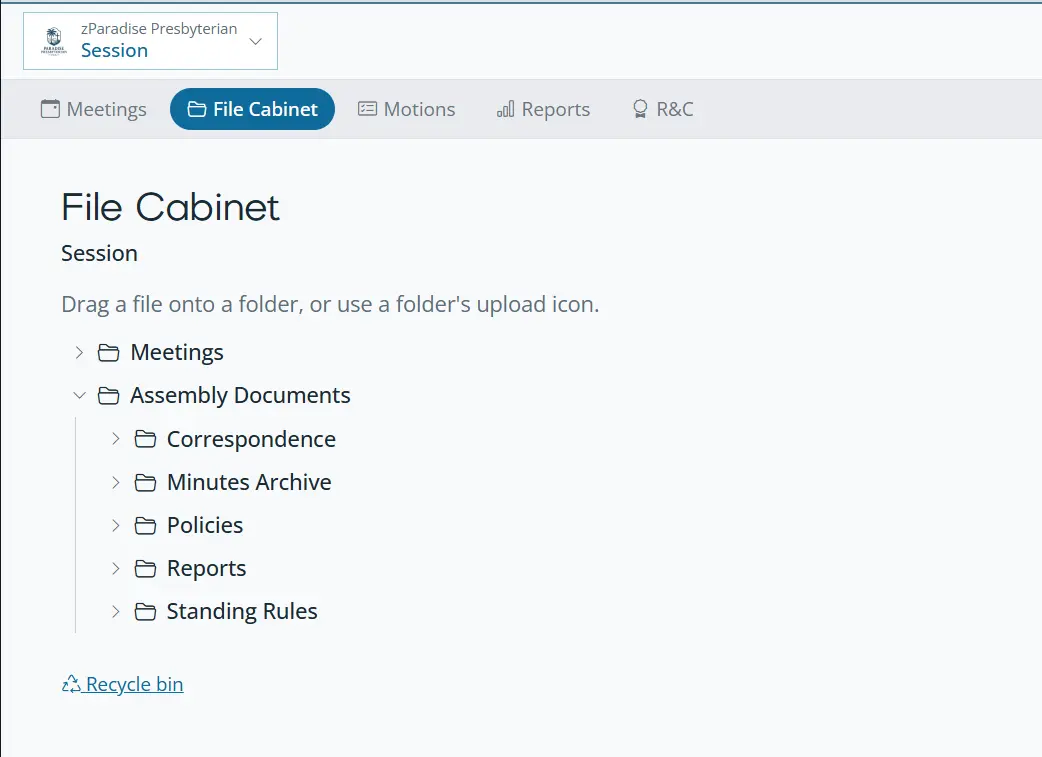This screenshot has height=757, width=1042.
Task: Go to the Reports tab in navigation
Action: pyautogui.click(x=543, y=109)
